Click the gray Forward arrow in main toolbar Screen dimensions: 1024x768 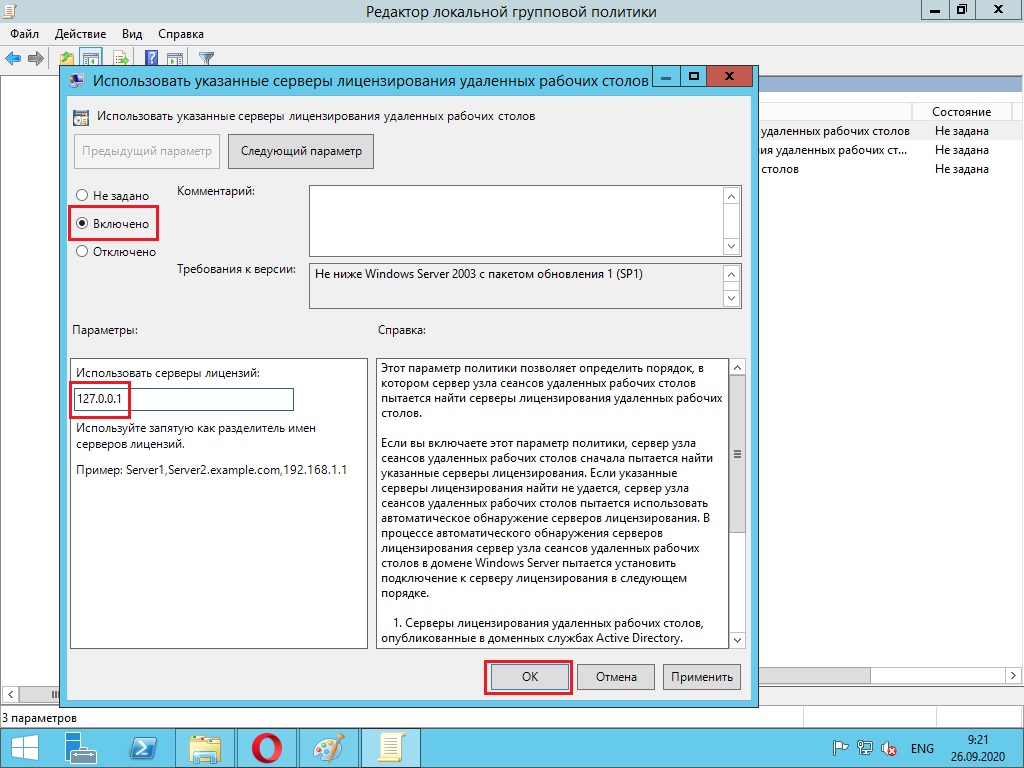(36, 58)
